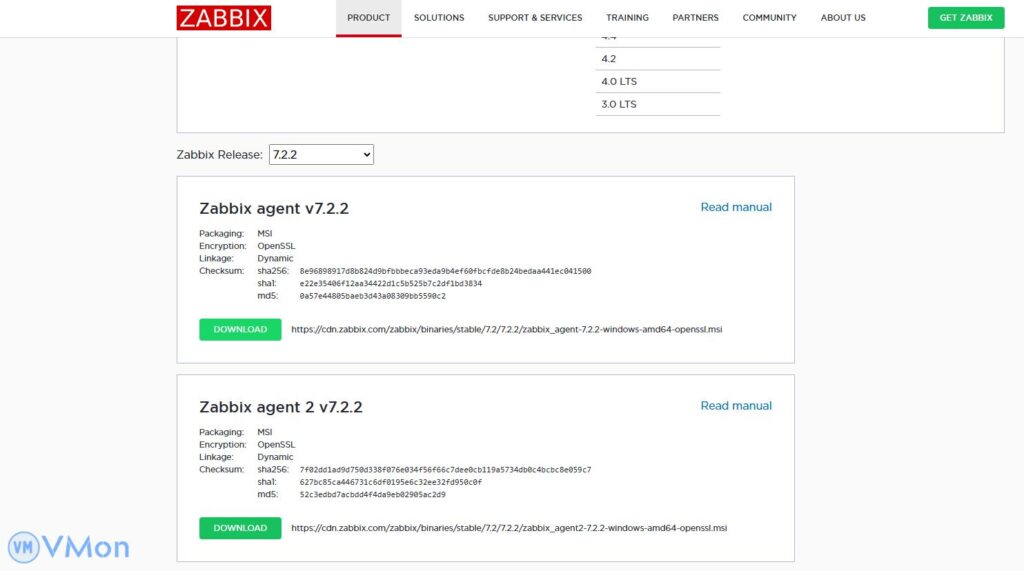The width and height of the screenshot is (1024, 571).
Task: Click sha1 checksum starting 627bc85ca4
Action: 391,482
